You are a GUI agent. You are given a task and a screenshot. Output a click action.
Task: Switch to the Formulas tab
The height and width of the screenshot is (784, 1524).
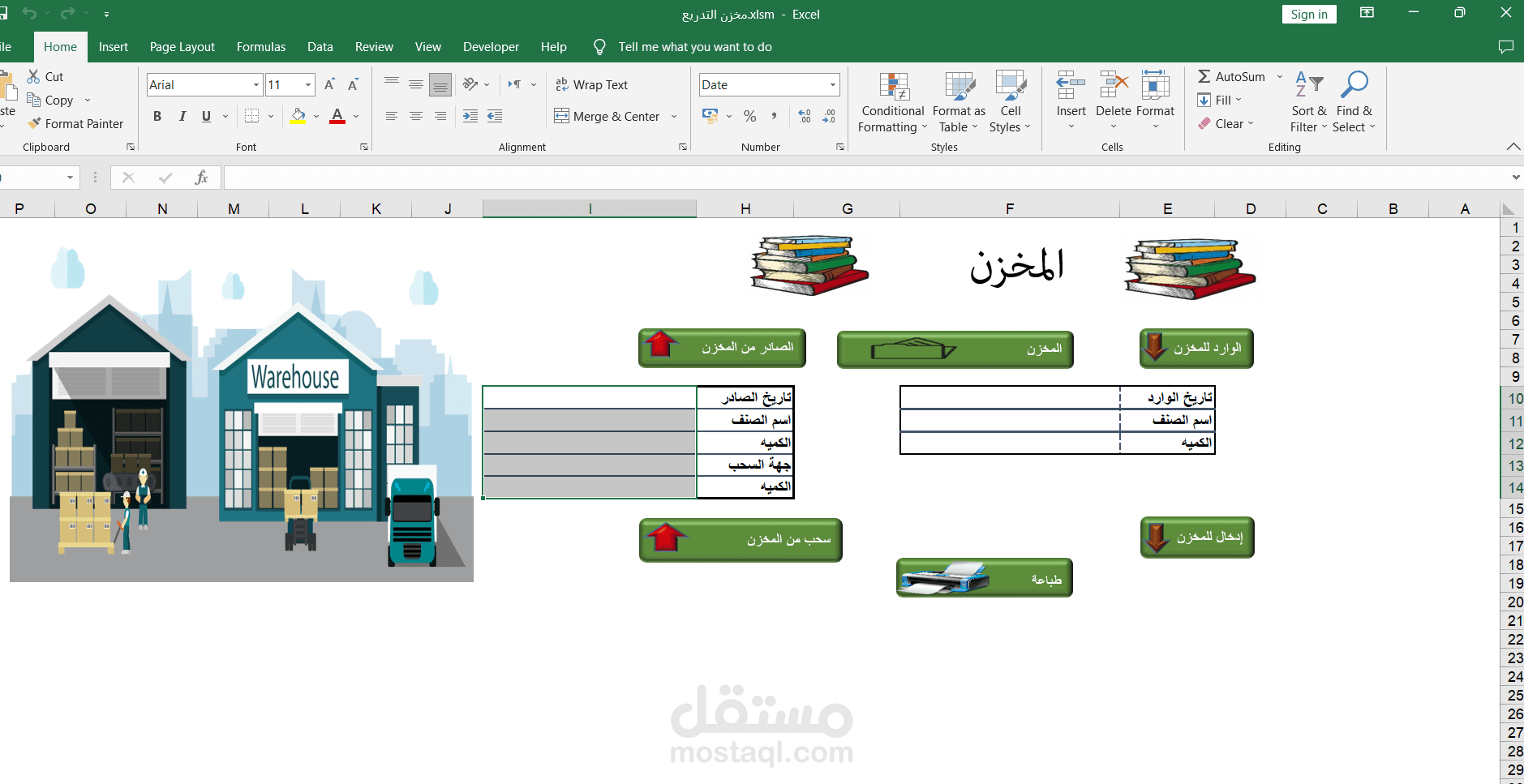261,47
